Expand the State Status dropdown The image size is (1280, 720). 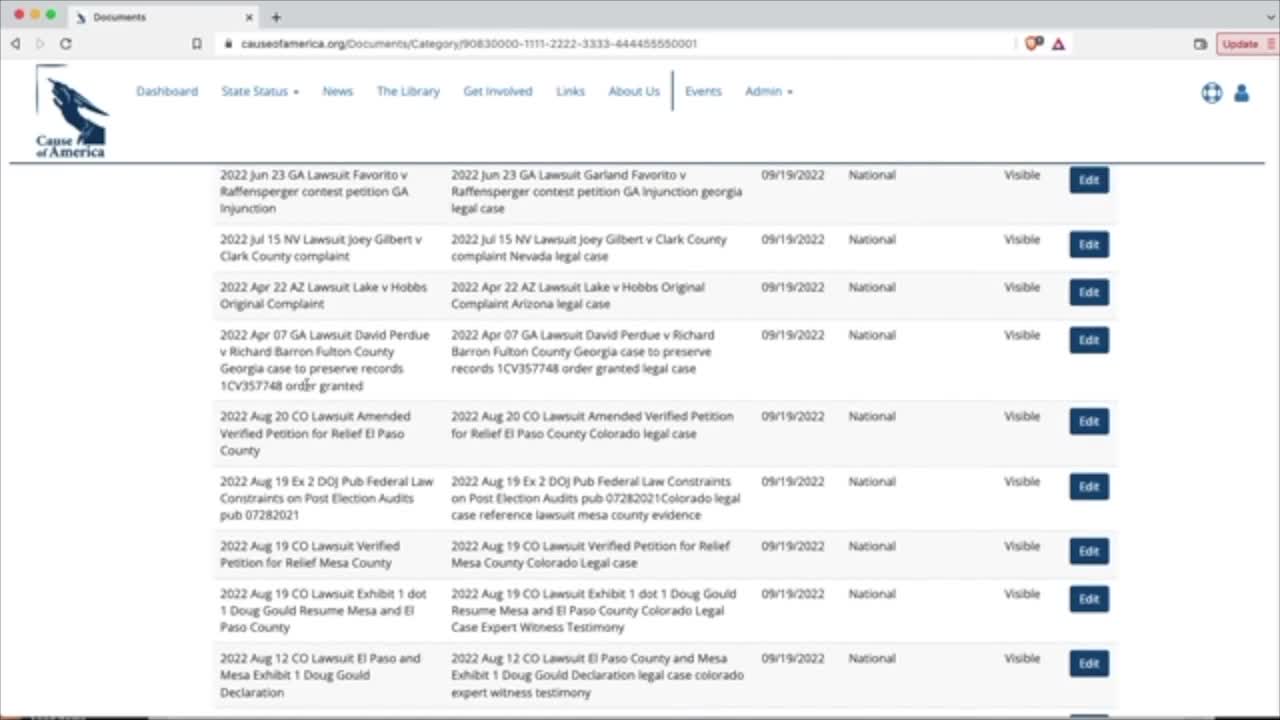point(260,91)
